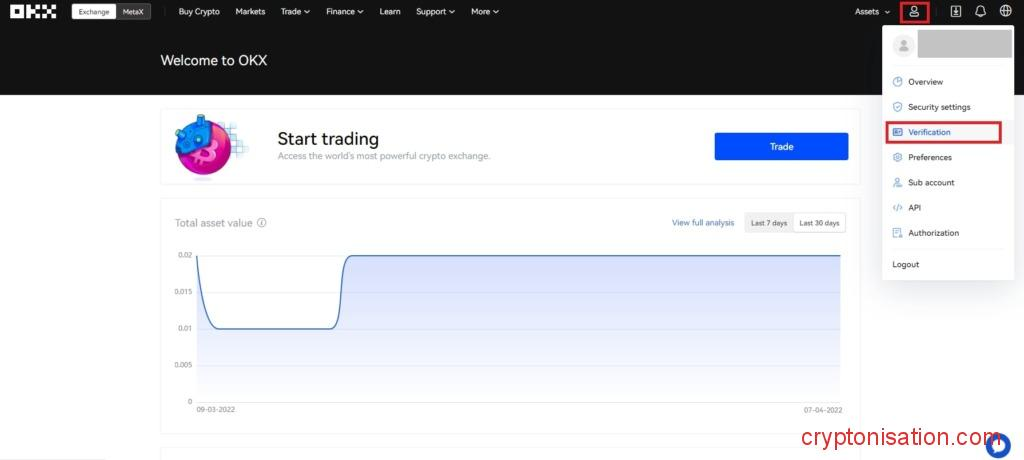Select Last 7 days range
Image resolution: width=1024 pixels, height=460 pixels.
pyautogui.click(x=769, y=223)
